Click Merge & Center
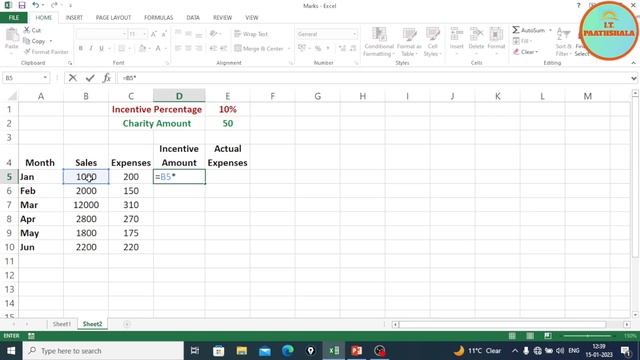The height and width of the screenshot is (360, 640). 259,49
